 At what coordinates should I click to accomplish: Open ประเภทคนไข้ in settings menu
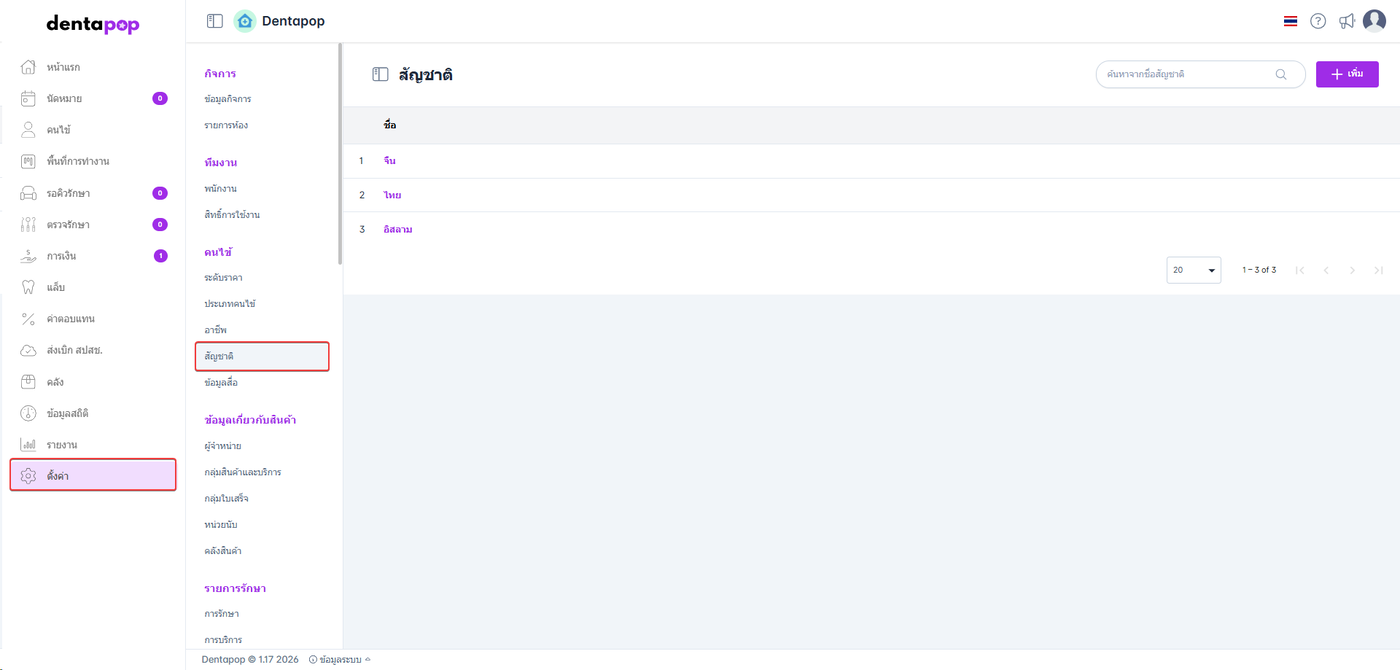pyautogui.click(x=230, y=303)
